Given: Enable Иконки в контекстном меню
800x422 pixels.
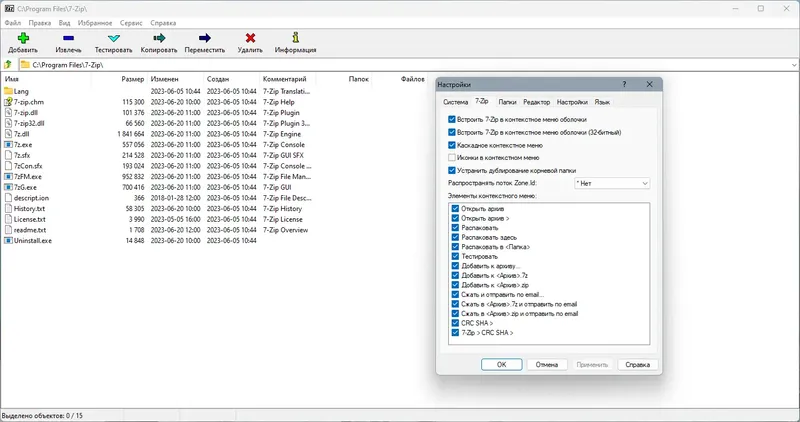Looking at the screenshot, I should (x=452, y=158).
